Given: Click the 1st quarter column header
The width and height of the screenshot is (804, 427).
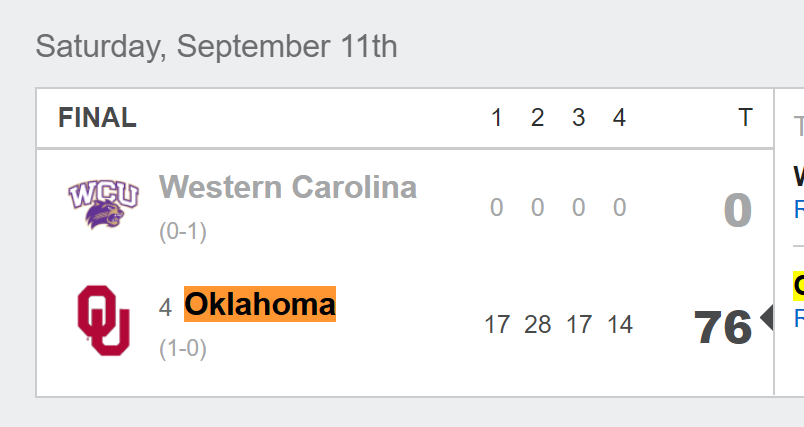Looking at the screenshot, I should pos(496,118).
